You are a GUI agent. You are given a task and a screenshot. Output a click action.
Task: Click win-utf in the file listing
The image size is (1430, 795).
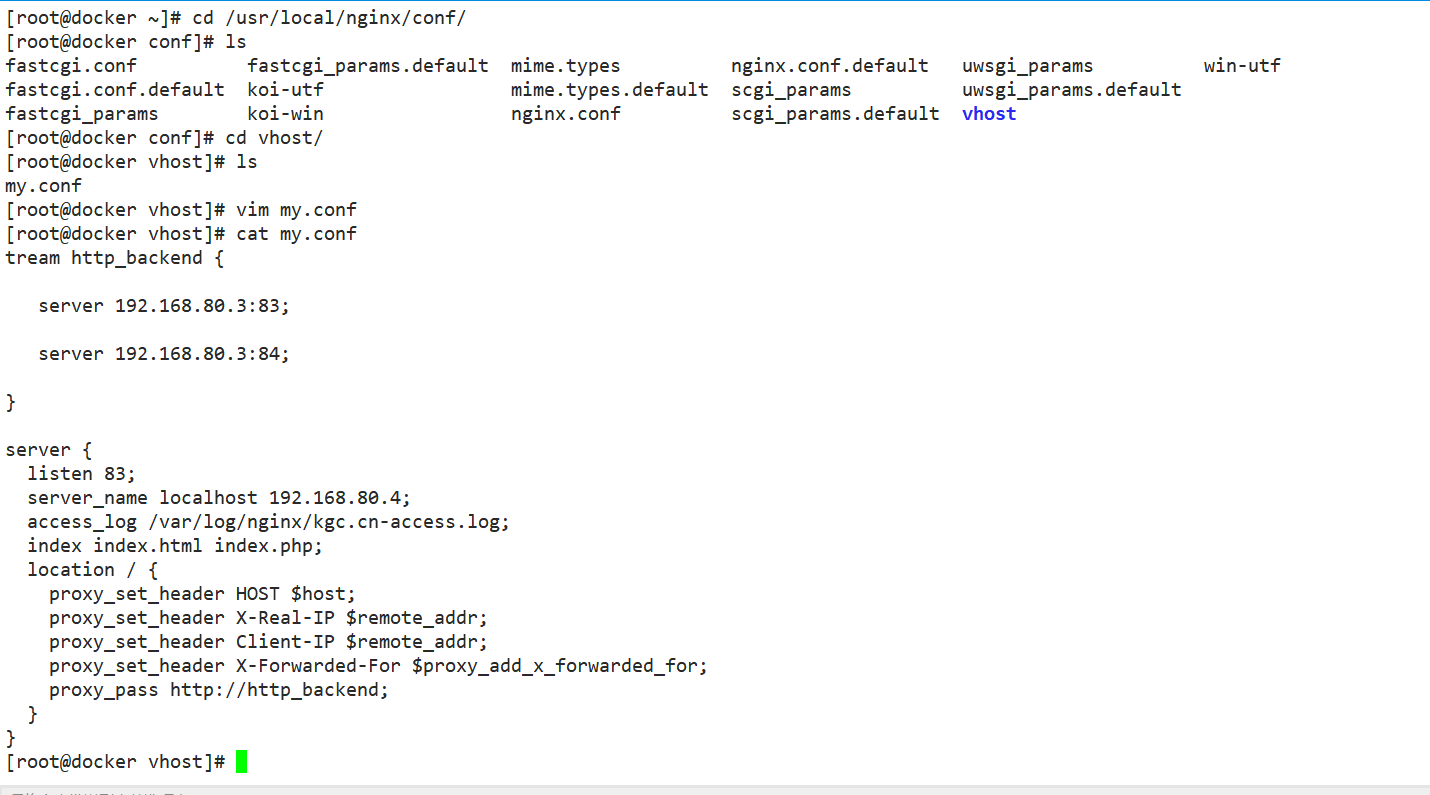tap(1242, 66)
